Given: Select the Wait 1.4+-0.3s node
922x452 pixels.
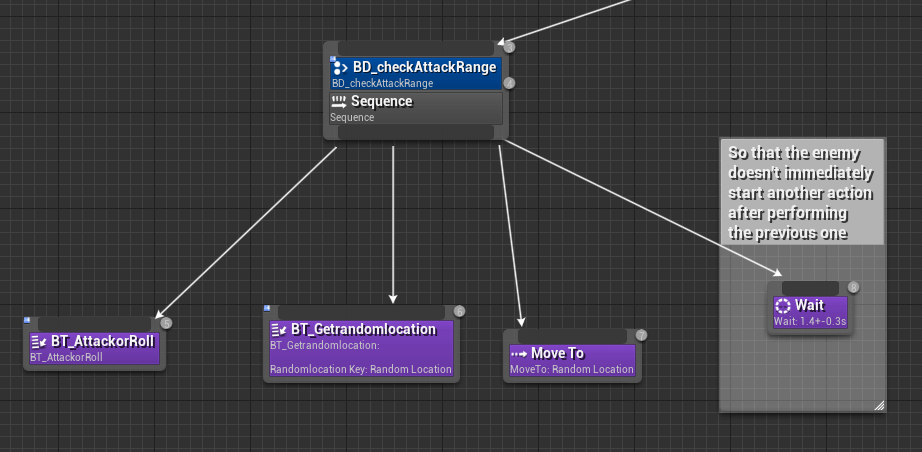Looking at the screenshot, I should [810, 312].
